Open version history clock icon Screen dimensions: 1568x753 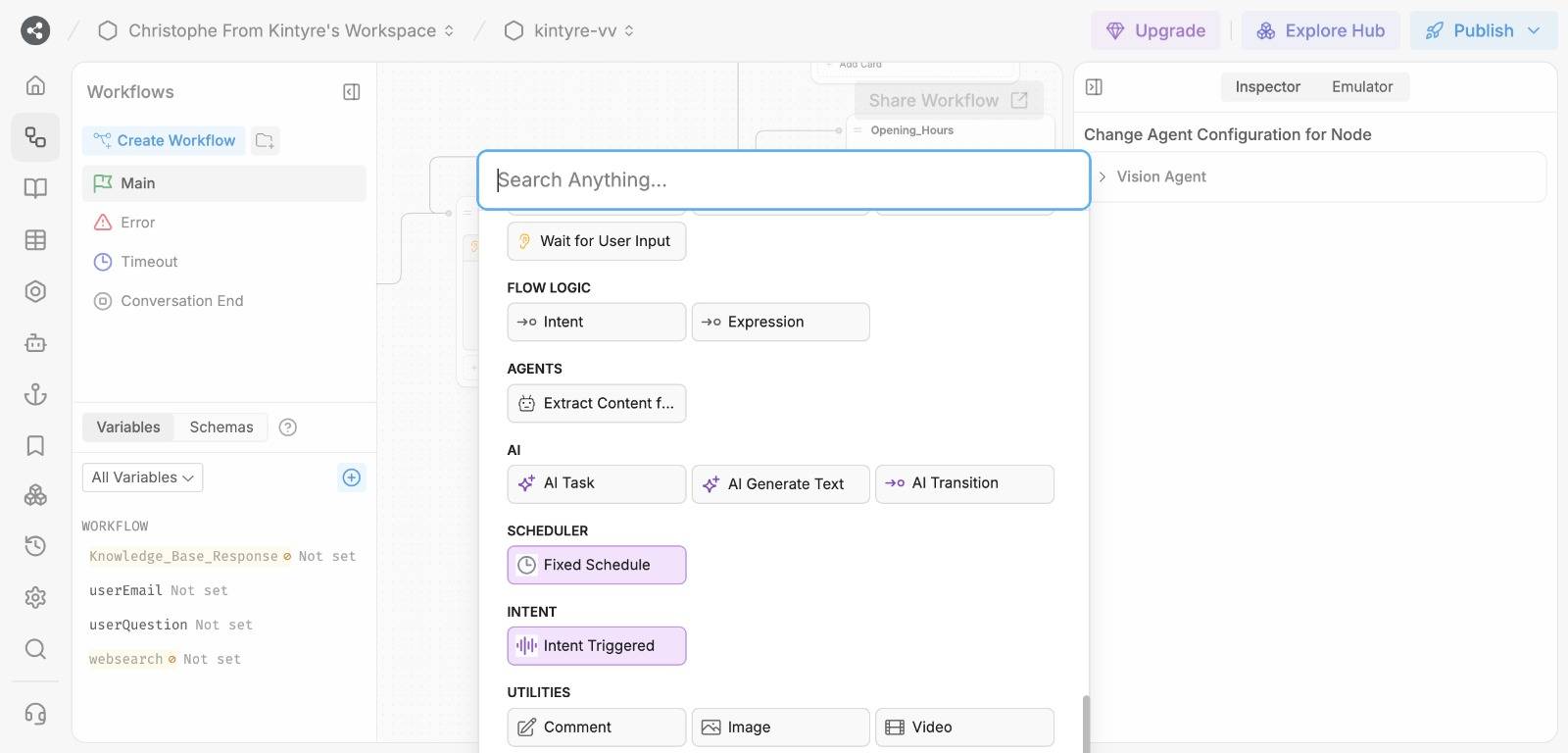coord(35,546)
